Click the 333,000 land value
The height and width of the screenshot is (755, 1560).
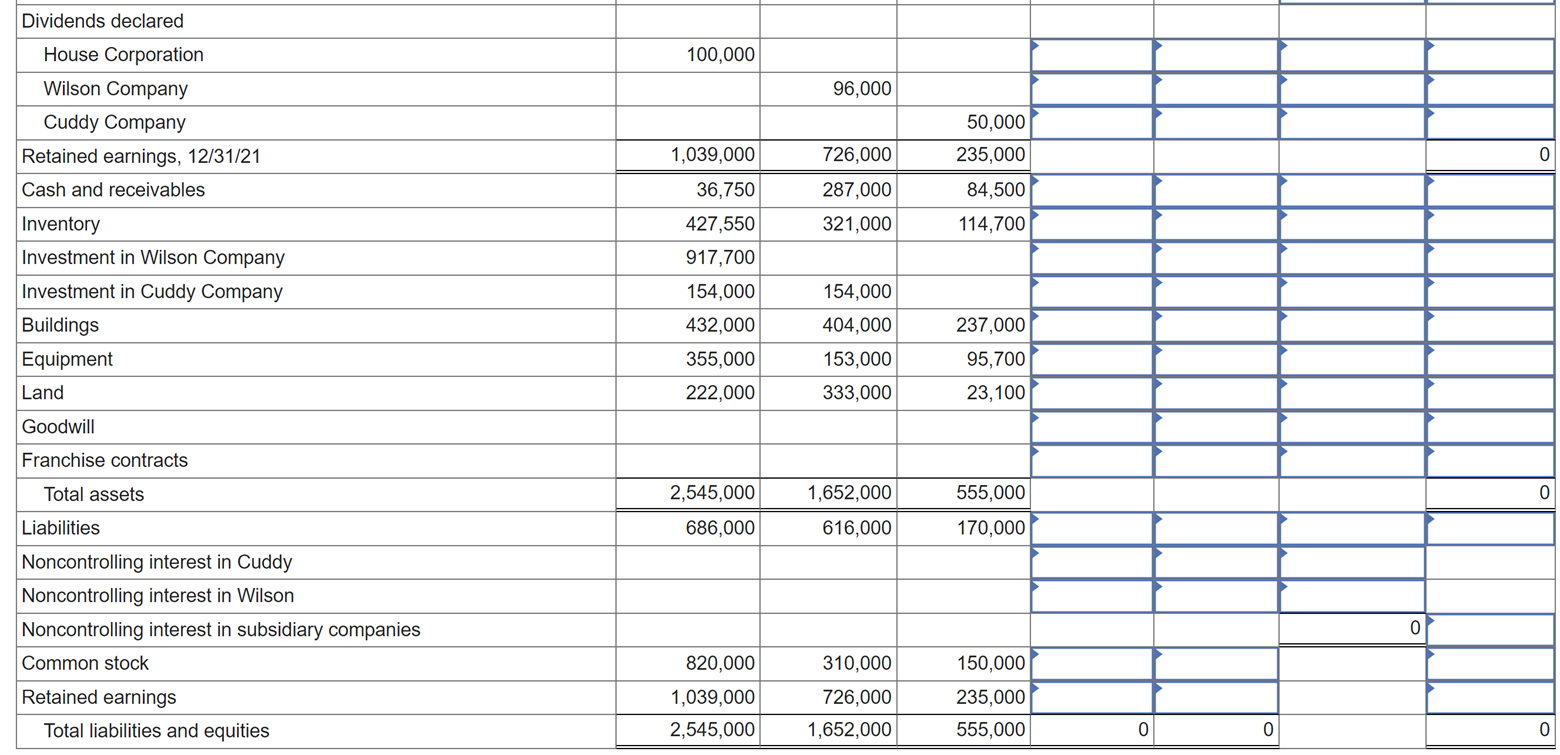(857, 394)
